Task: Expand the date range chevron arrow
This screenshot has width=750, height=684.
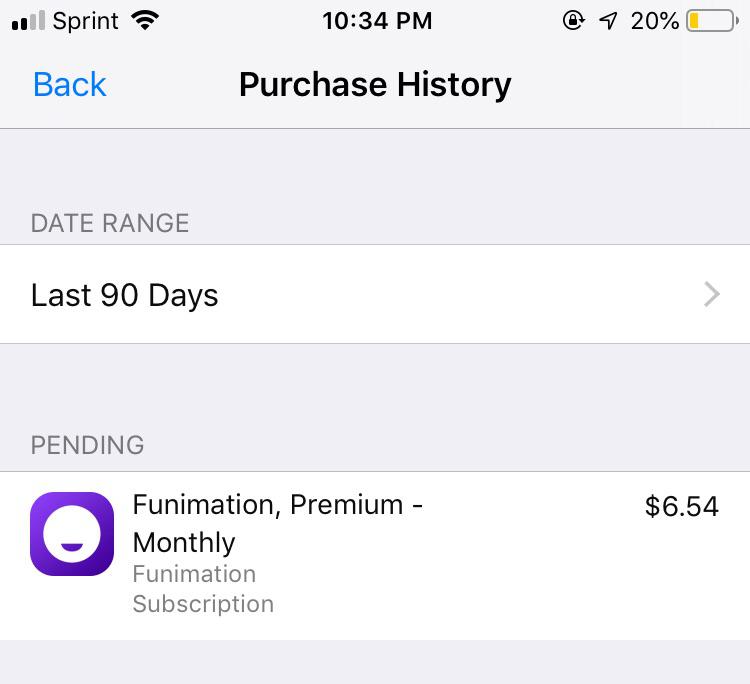Action: pos(711,294)
